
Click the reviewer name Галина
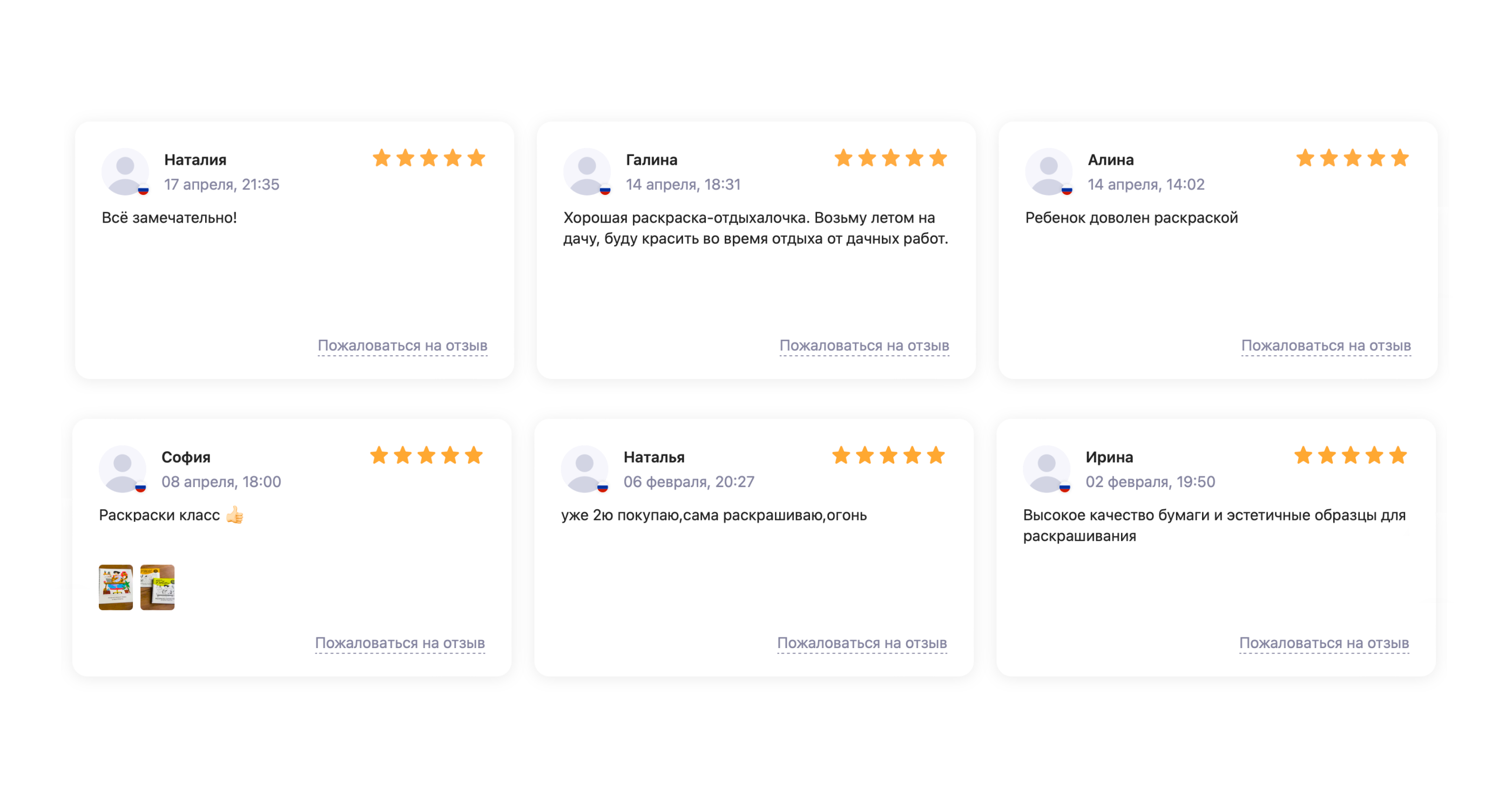[x=651, y=160]
